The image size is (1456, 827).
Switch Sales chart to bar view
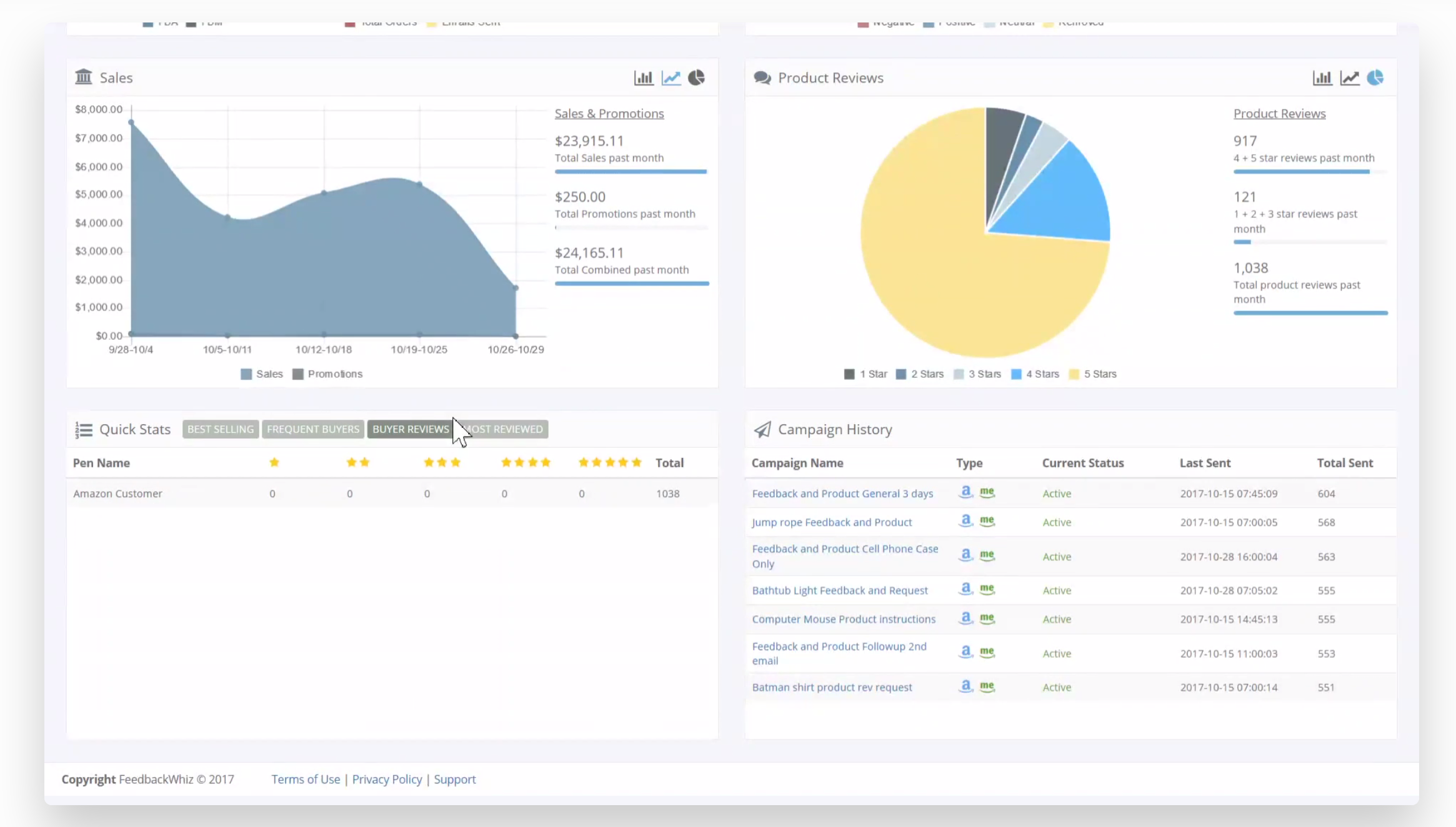pyautogui.click(x=643, y=77)
